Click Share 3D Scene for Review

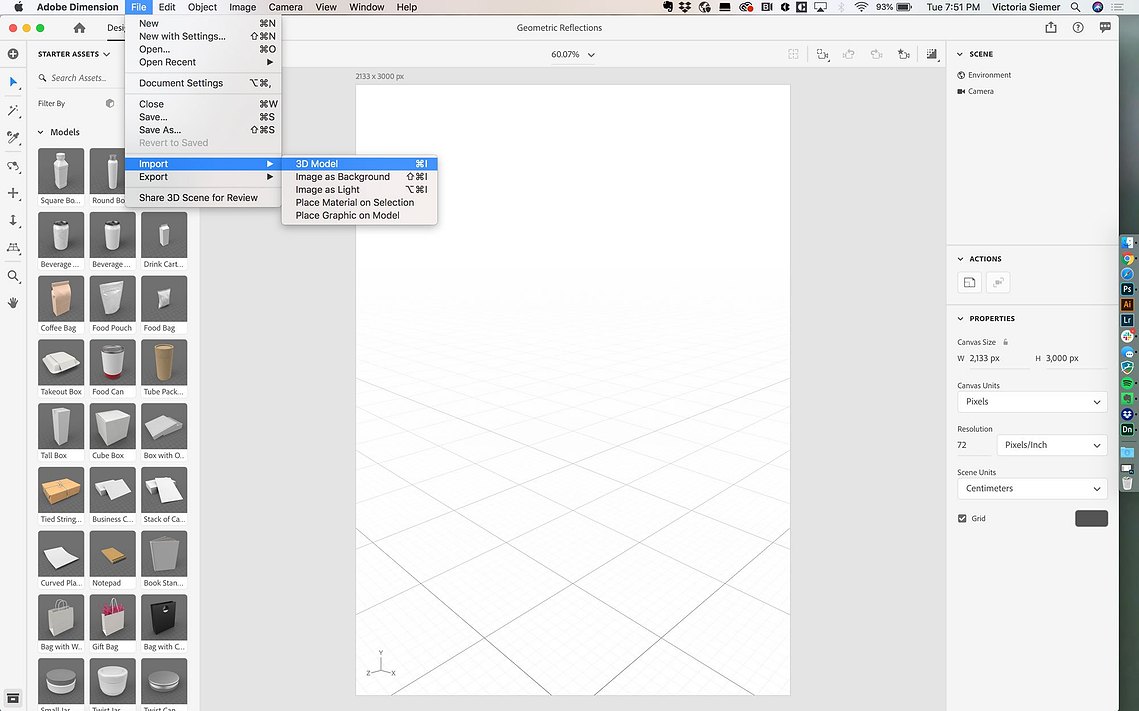(203, 198)
